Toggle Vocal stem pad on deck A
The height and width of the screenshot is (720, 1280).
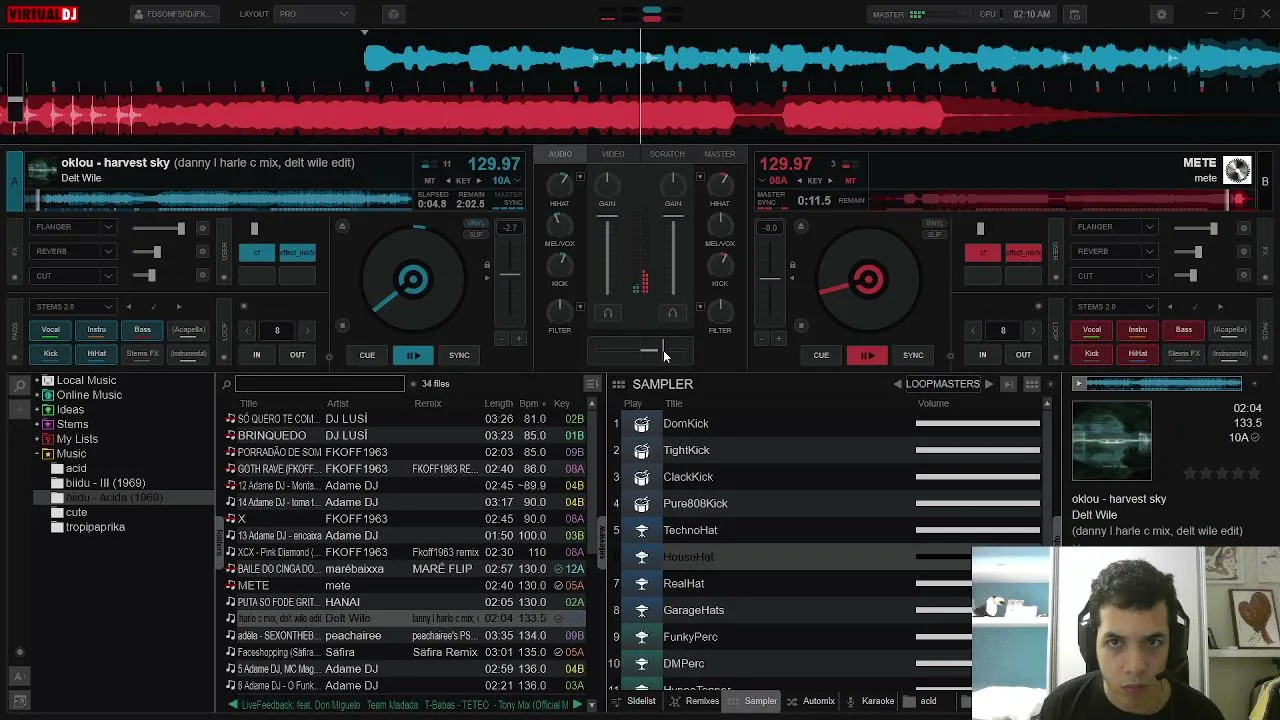pyautogui.click(x=50, y=330)
